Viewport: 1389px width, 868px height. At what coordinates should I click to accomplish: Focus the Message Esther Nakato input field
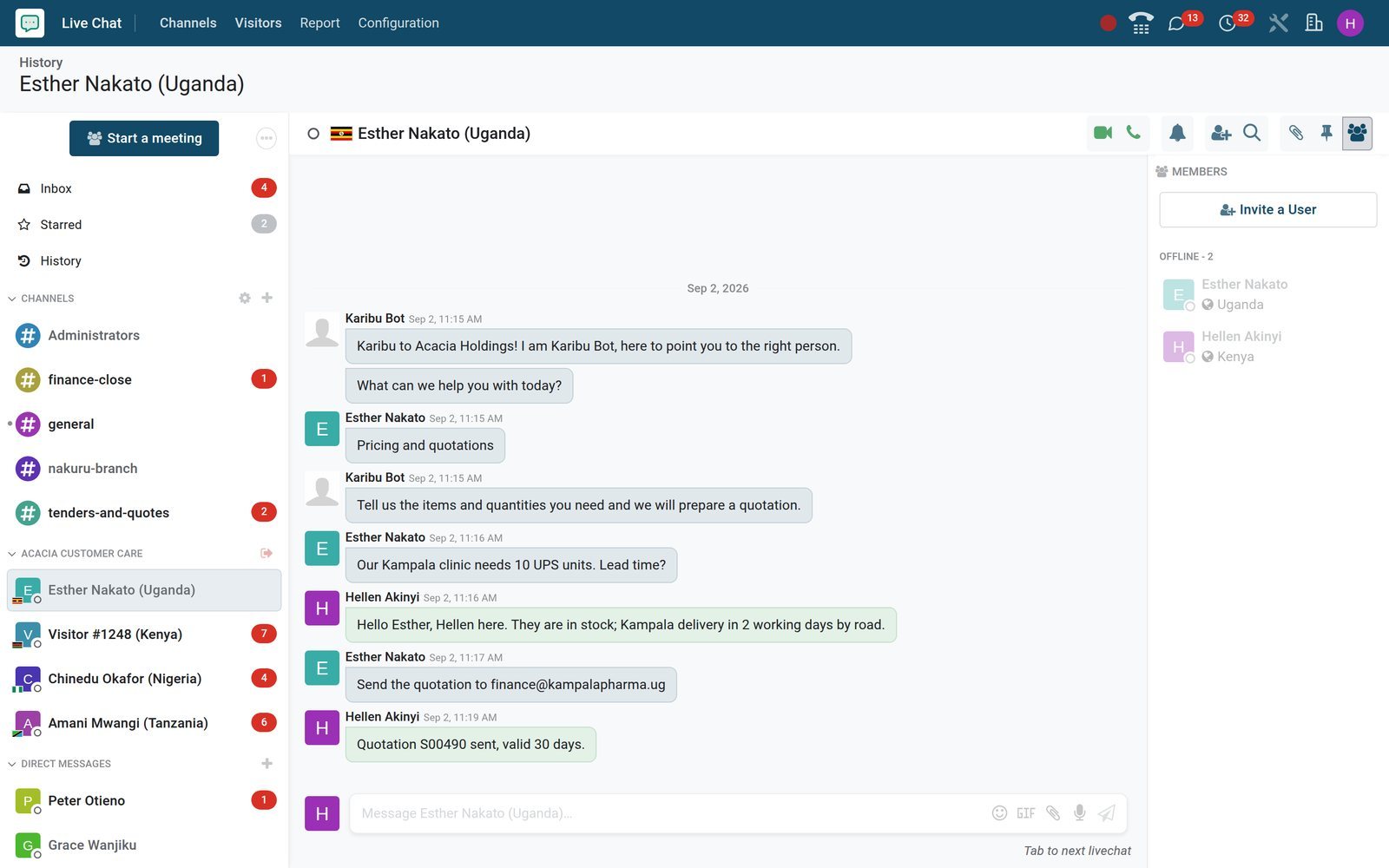click(x=668, y=813)
